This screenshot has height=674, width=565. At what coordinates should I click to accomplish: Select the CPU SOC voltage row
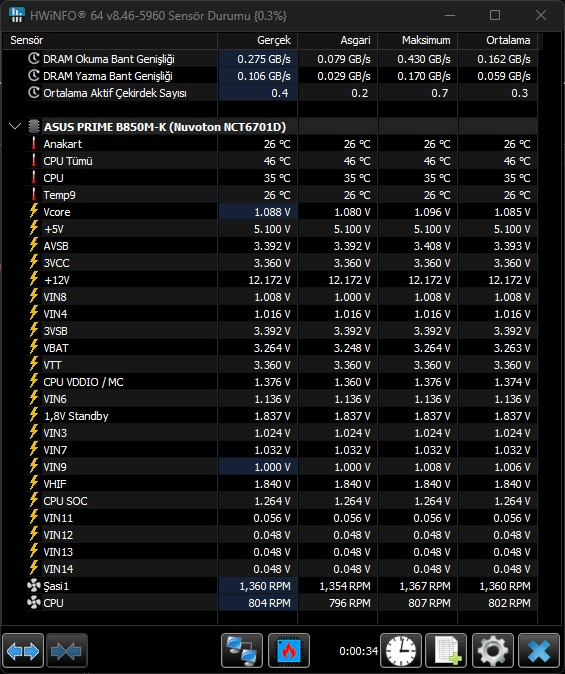pos(270,501)
